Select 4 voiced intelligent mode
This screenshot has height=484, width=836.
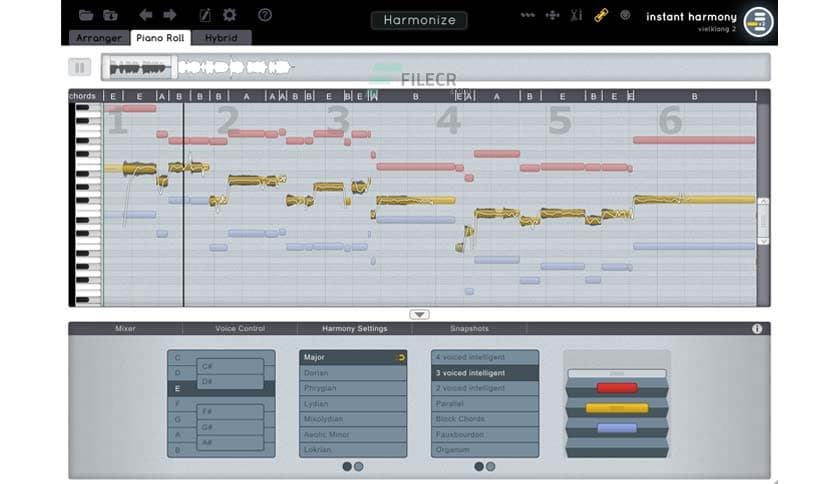(x=485, y=357)
